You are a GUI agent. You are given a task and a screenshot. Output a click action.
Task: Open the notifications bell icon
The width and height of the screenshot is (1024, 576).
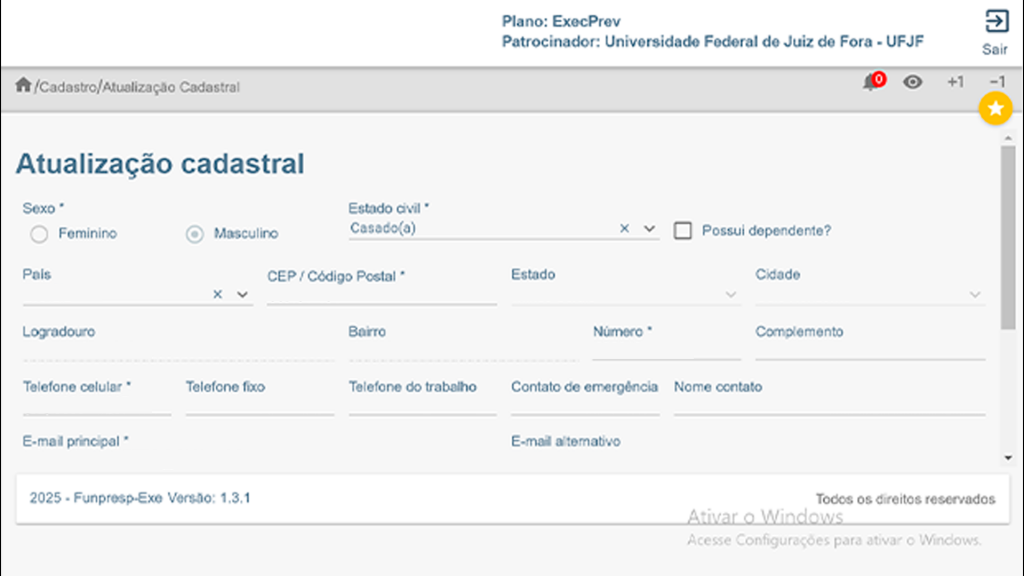[x=870, y=83]
